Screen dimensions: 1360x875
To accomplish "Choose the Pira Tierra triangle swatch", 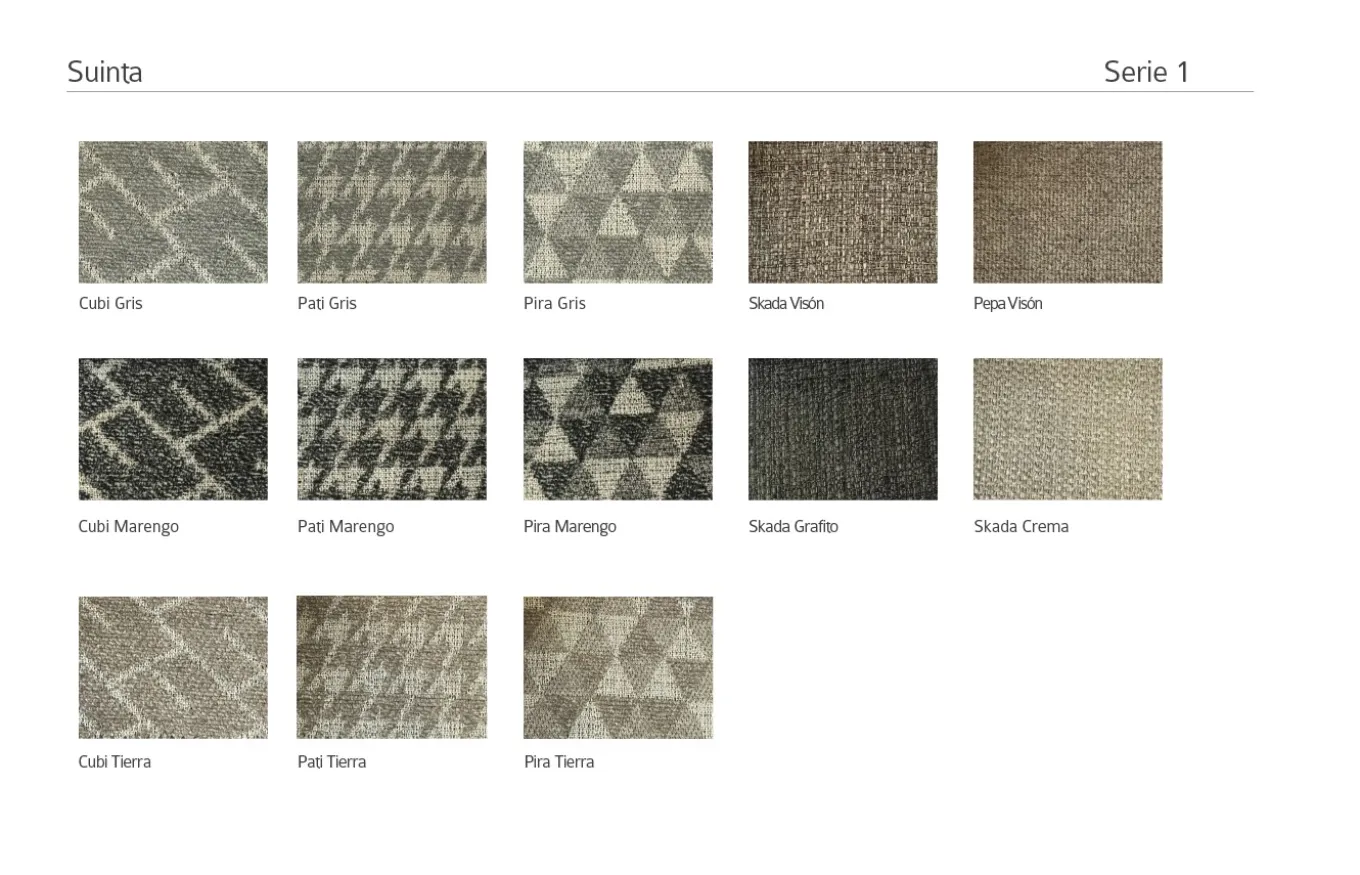I will [x=618, y=667].
